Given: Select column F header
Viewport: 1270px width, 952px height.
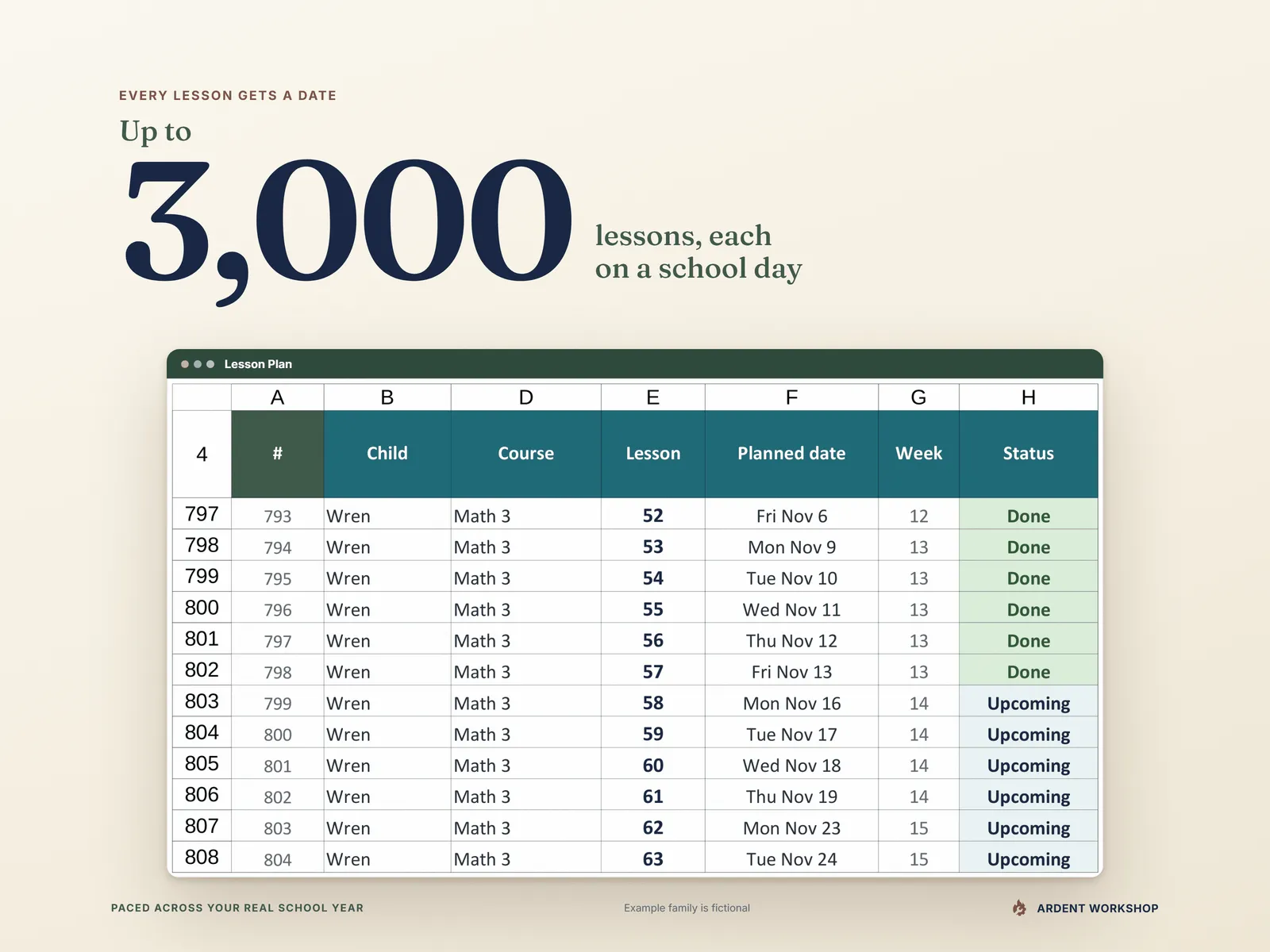Looking at the screenshot, I should point(791,397).
